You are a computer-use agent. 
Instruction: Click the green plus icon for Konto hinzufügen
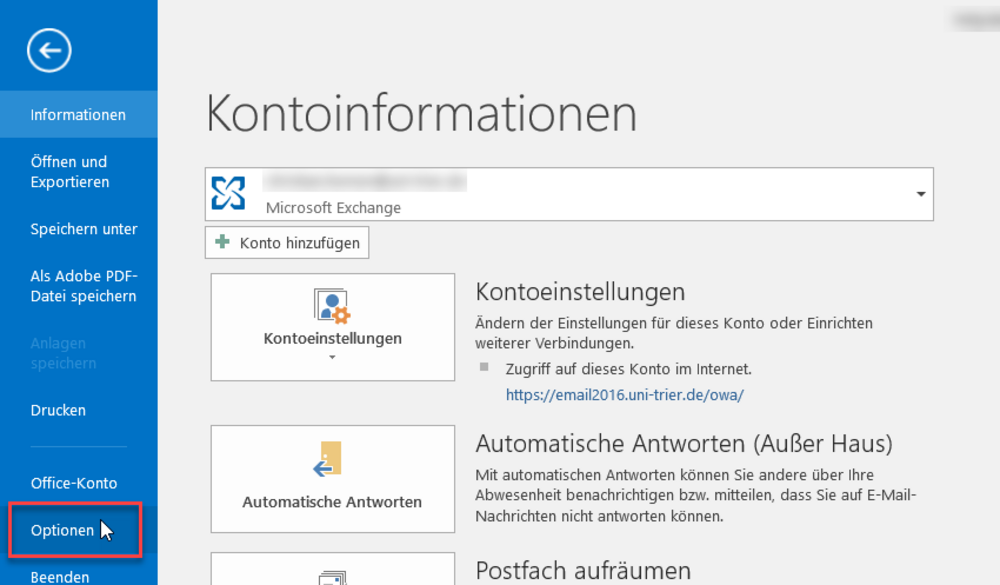tap(223, 242)
